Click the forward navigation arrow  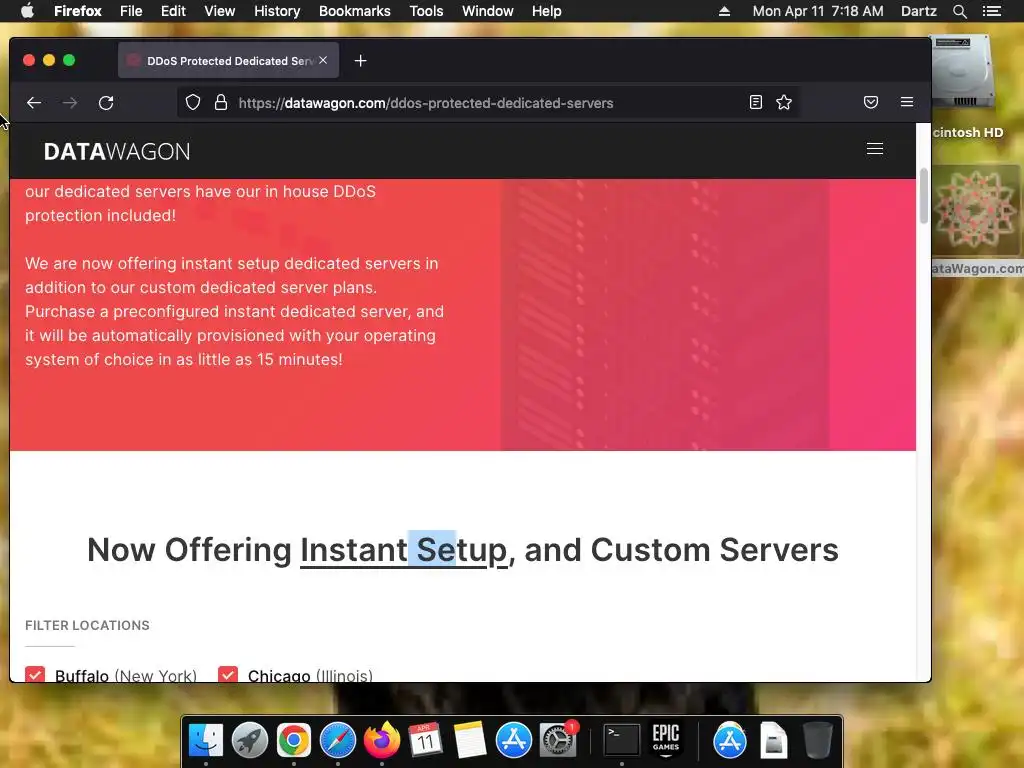pos(70,103)
